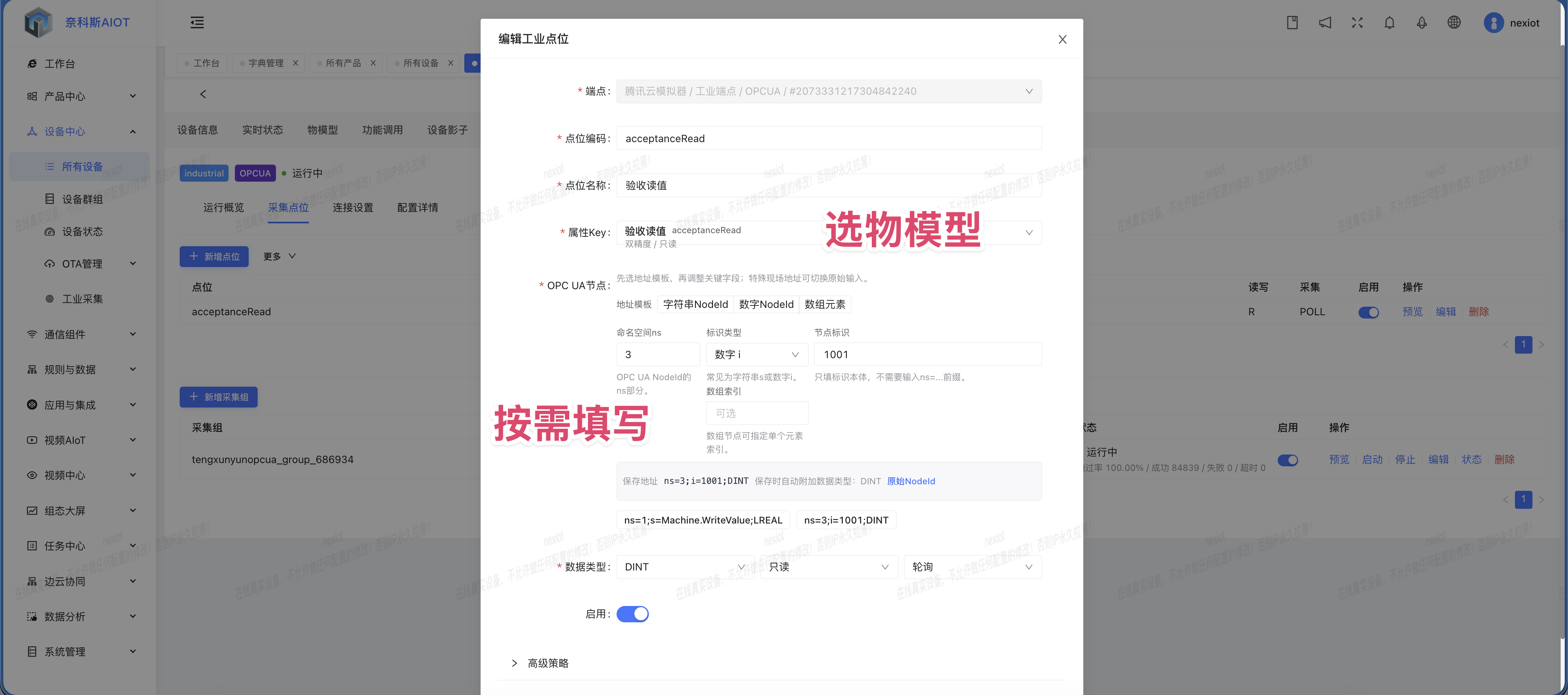The height and width of the screenshot is (695, 1568).
Task: Open the 轮询 collection mode dropdown
Action: coord(973,567)
